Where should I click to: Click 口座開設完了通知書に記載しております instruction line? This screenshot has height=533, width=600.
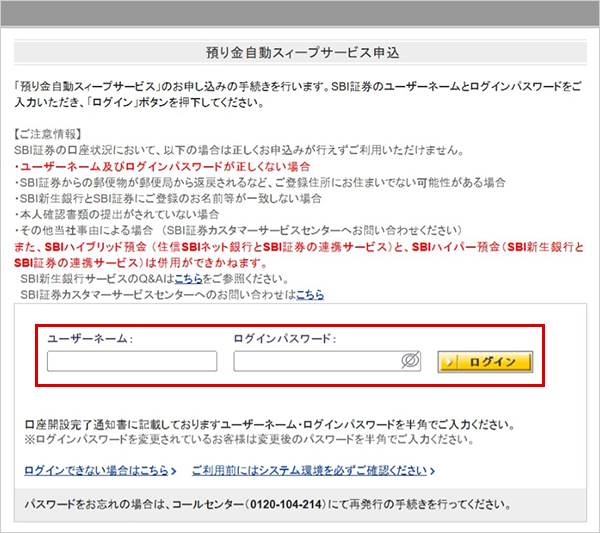tap(269, 424)
